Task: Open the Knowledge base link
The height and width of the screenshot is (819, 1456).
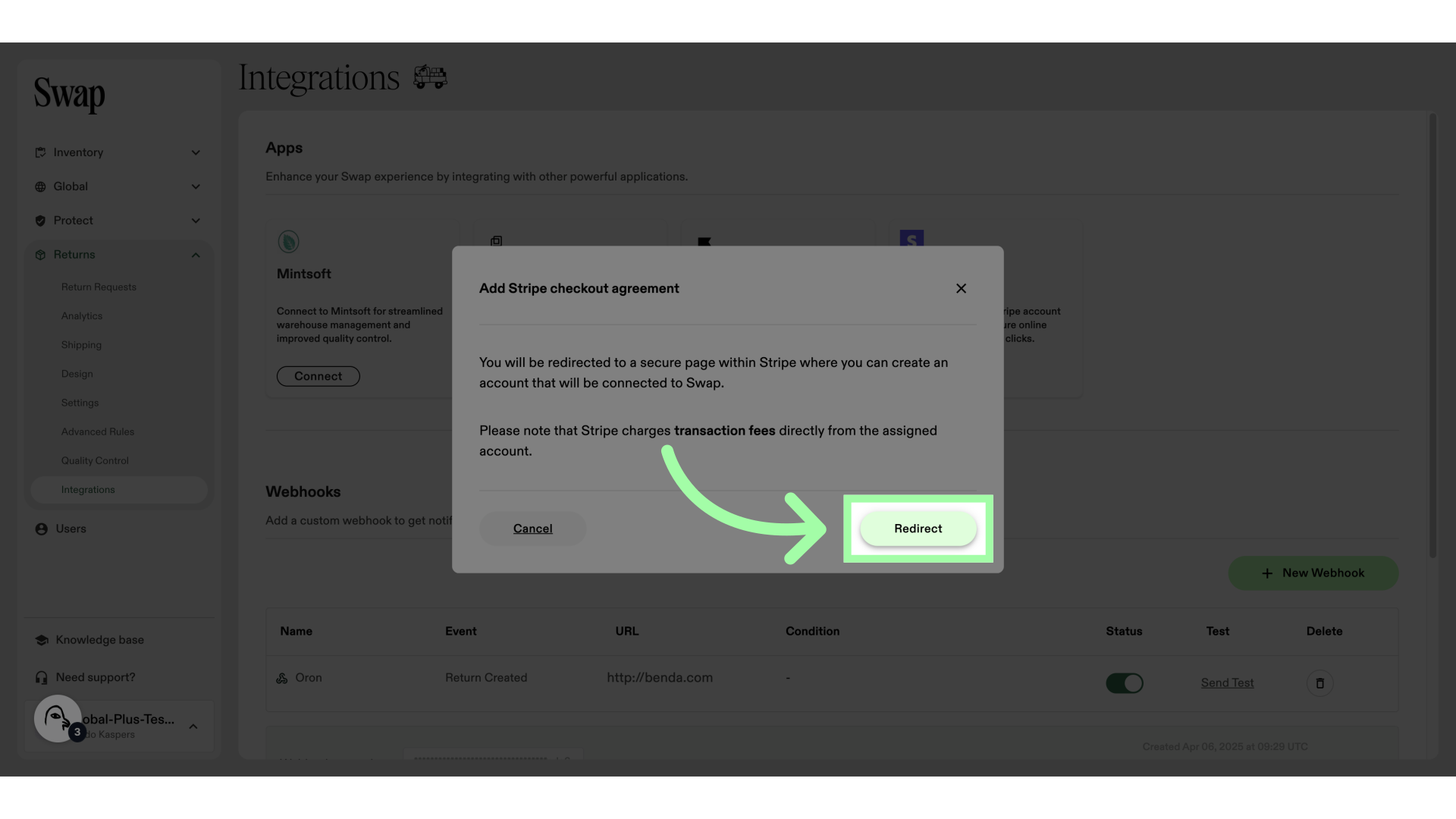Action: (99, 640)
